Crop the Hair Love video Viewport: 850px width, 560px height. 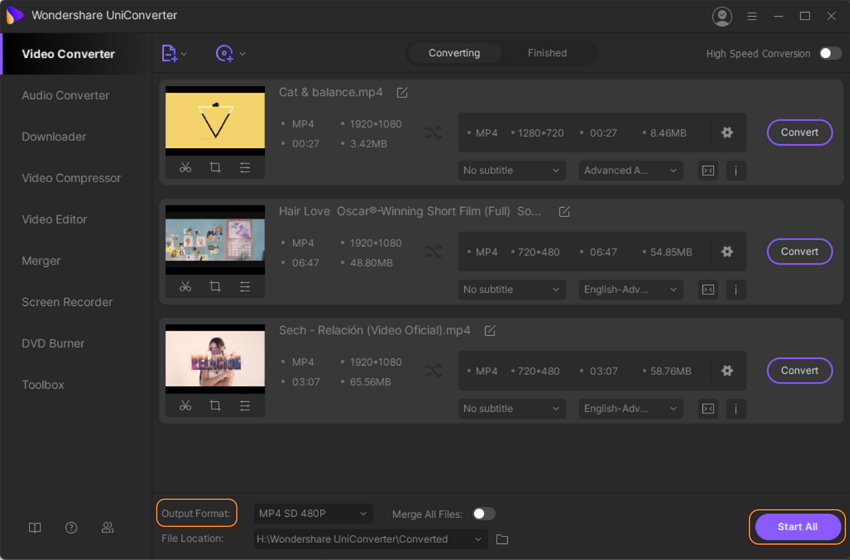click(x=215, y=286)
